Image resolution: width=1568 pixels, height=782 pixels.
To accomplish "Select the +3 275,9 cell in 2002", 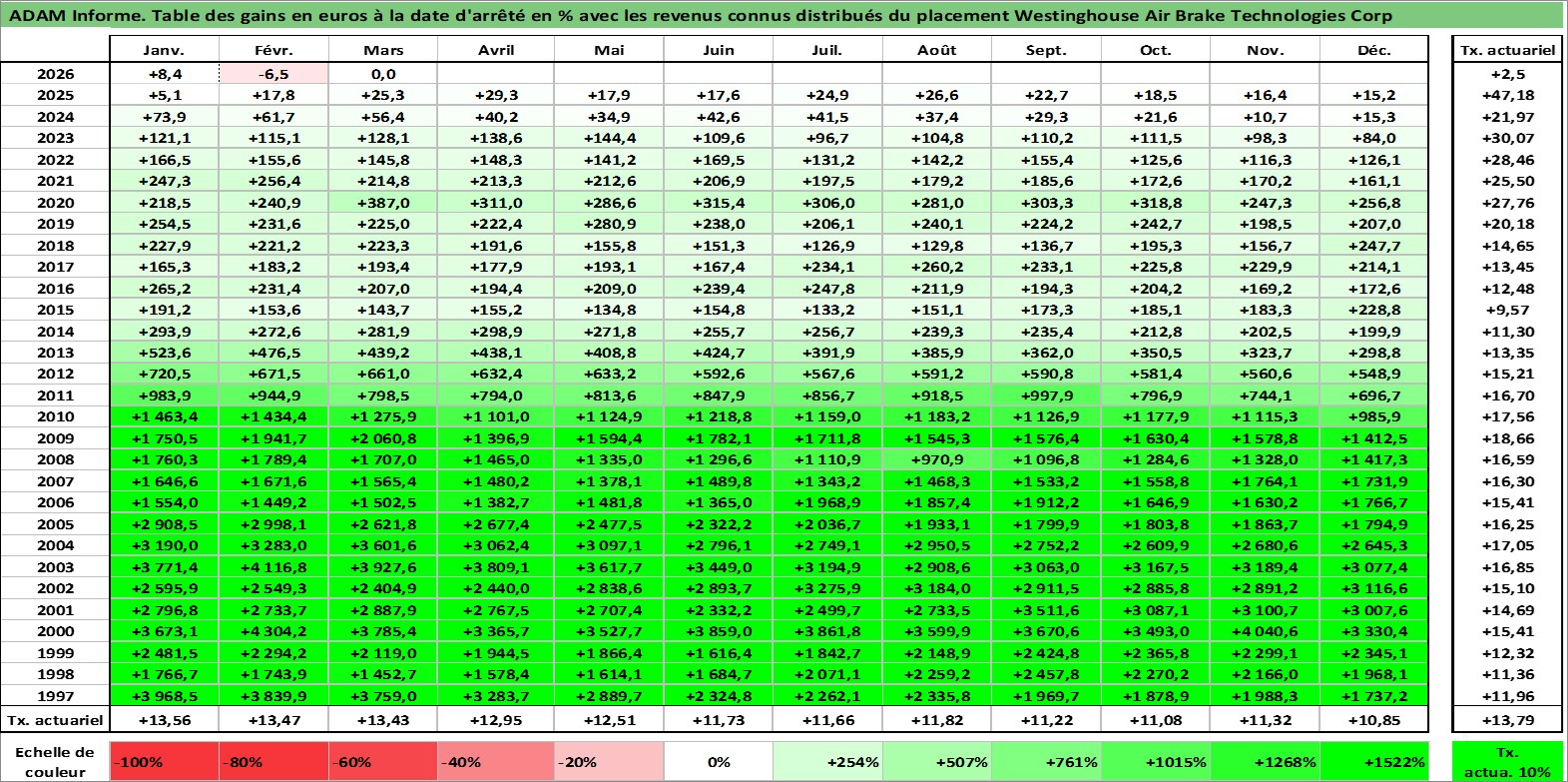I will [x=826, y=588].
